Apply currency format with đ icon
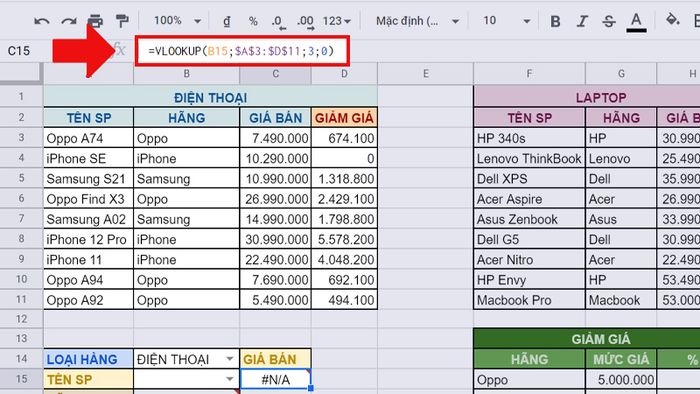 (x=227, y=21)
